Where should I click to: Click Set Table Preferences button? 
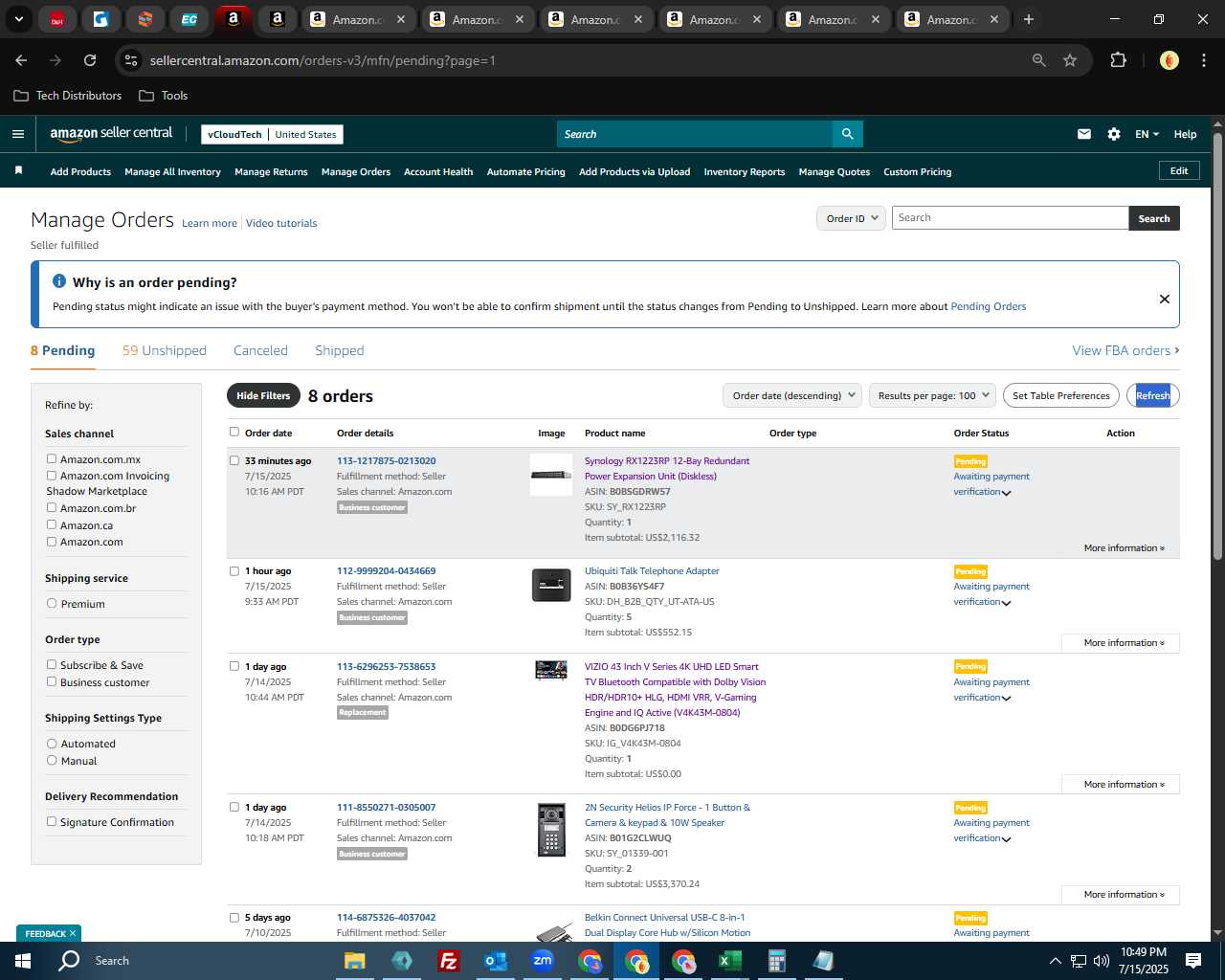(x=1061, y=395)
